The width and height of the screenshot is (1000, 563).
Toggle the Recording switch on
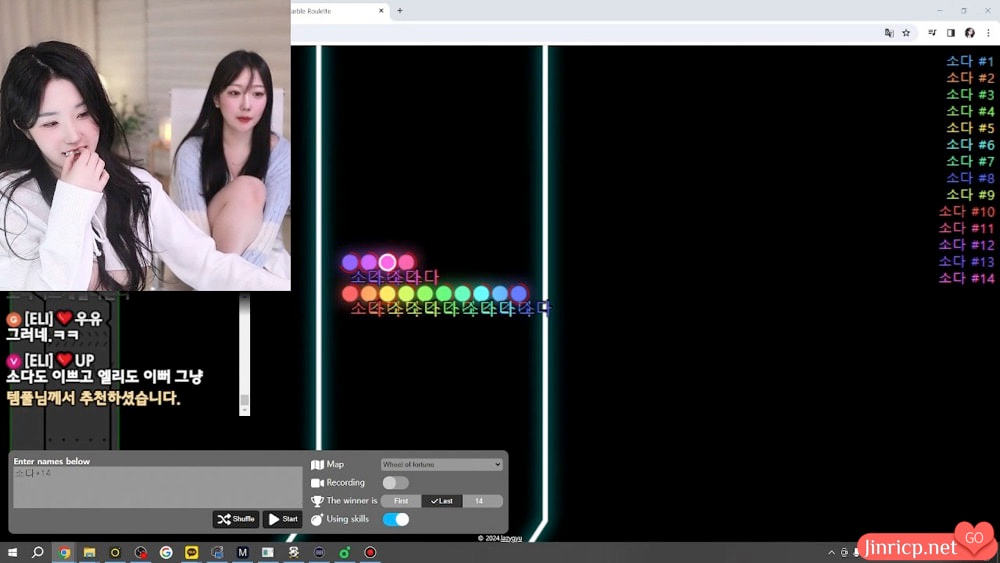click(395, 483)
